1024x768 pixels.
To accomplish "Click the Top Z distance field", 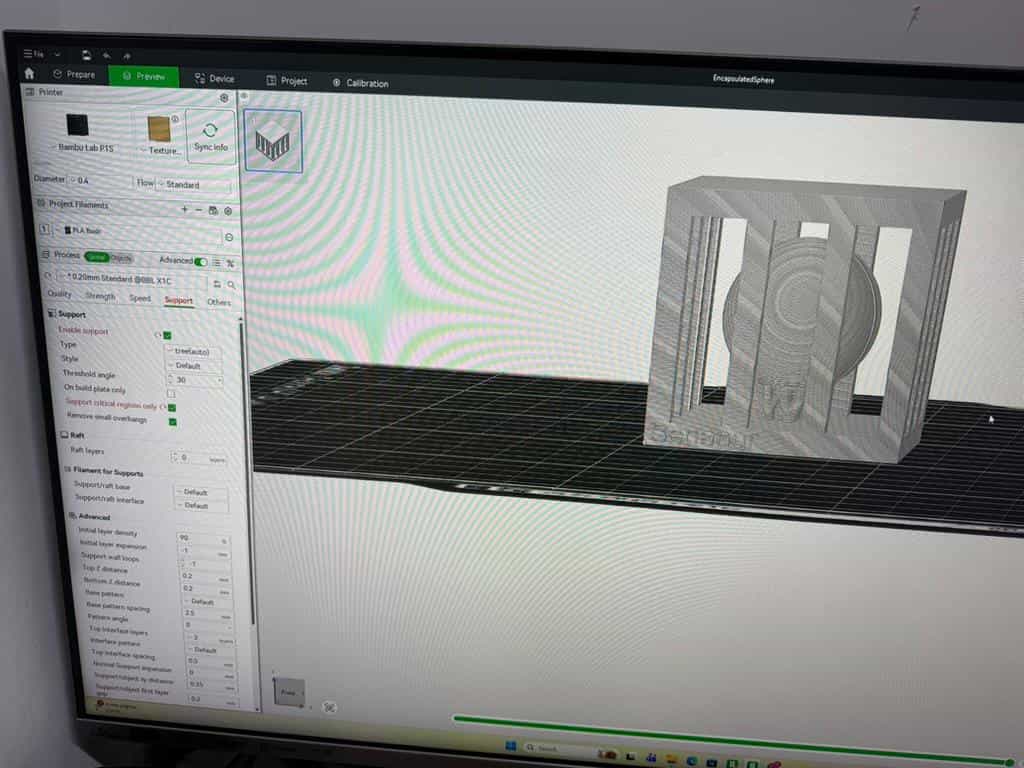I will (x=206, y=577).
